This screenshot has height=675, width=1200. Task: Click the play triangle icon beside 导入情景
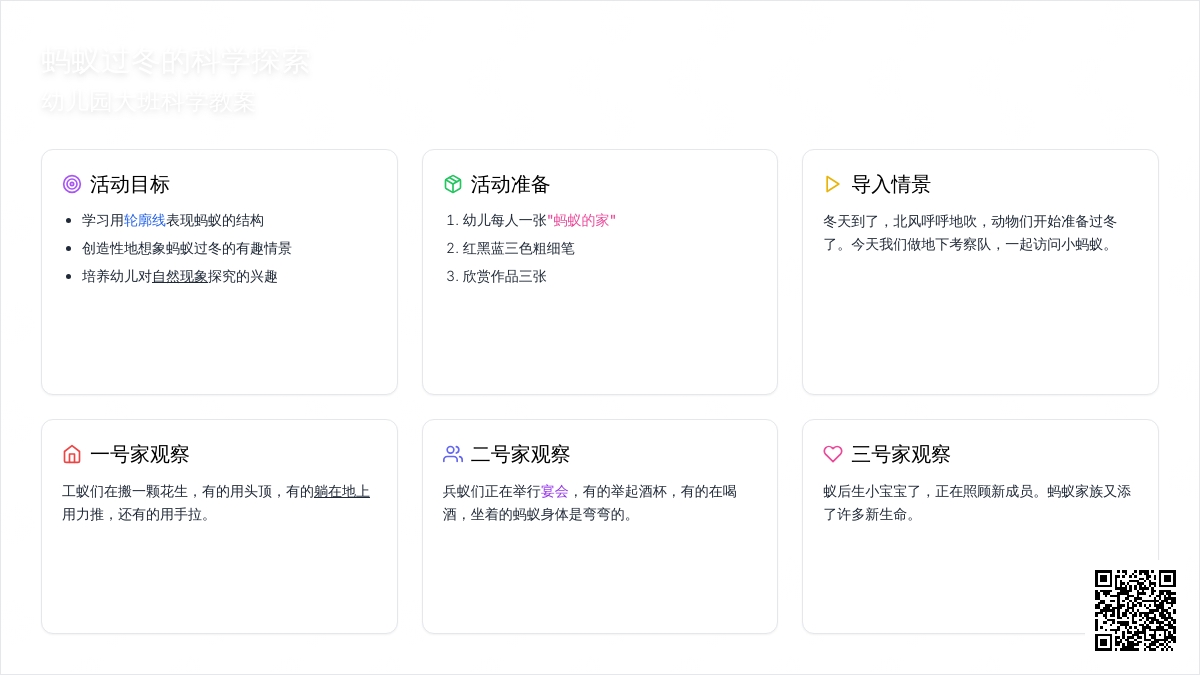[x=833, y=184]
